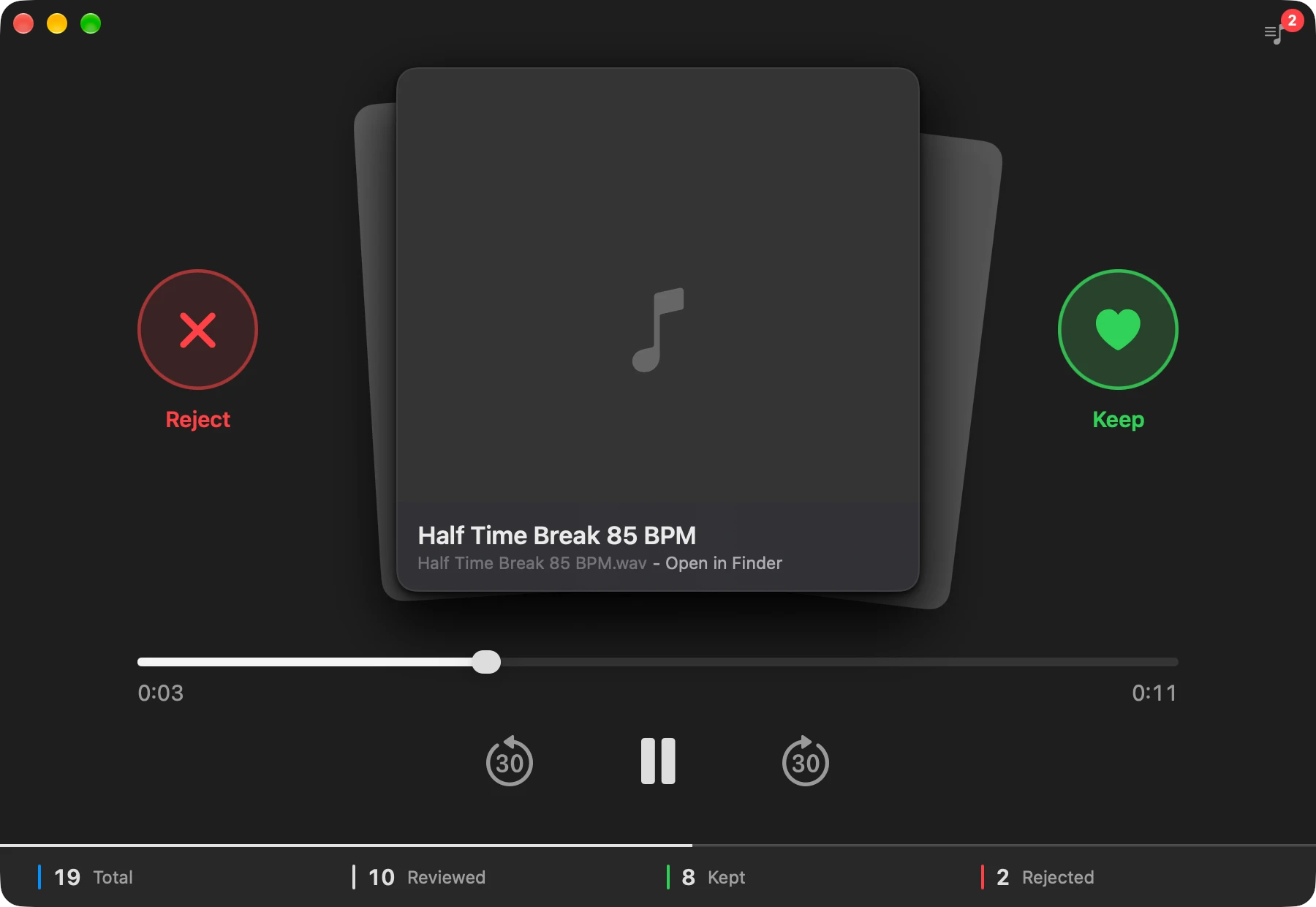Click the Keep text label
The width and height of the screenshot is (1316, 907).
[x=1118, y=420]
